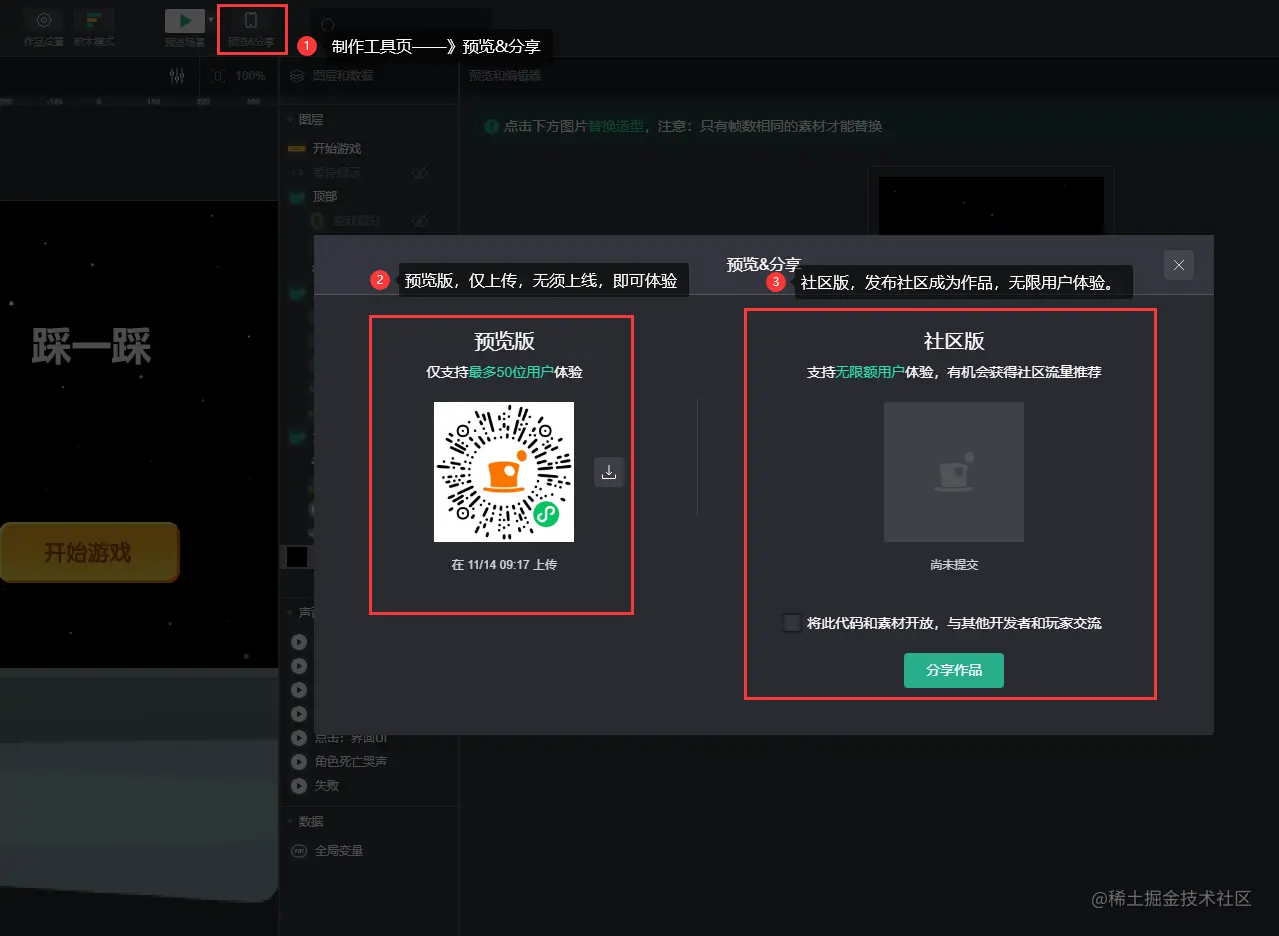
Task: Click the 尚未提交 status text
Action: tap(954, 565)
